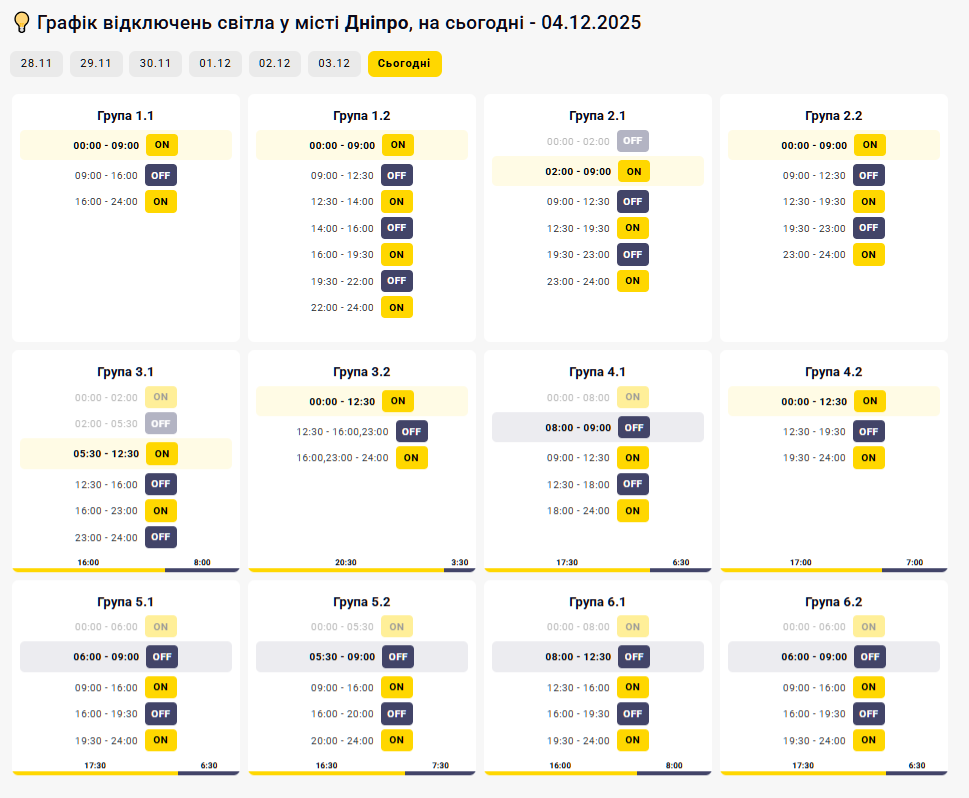Click OFF badge for 19:30 - 22:00 in Група 1.2
The image size is (969, 798).
[397, 281]
